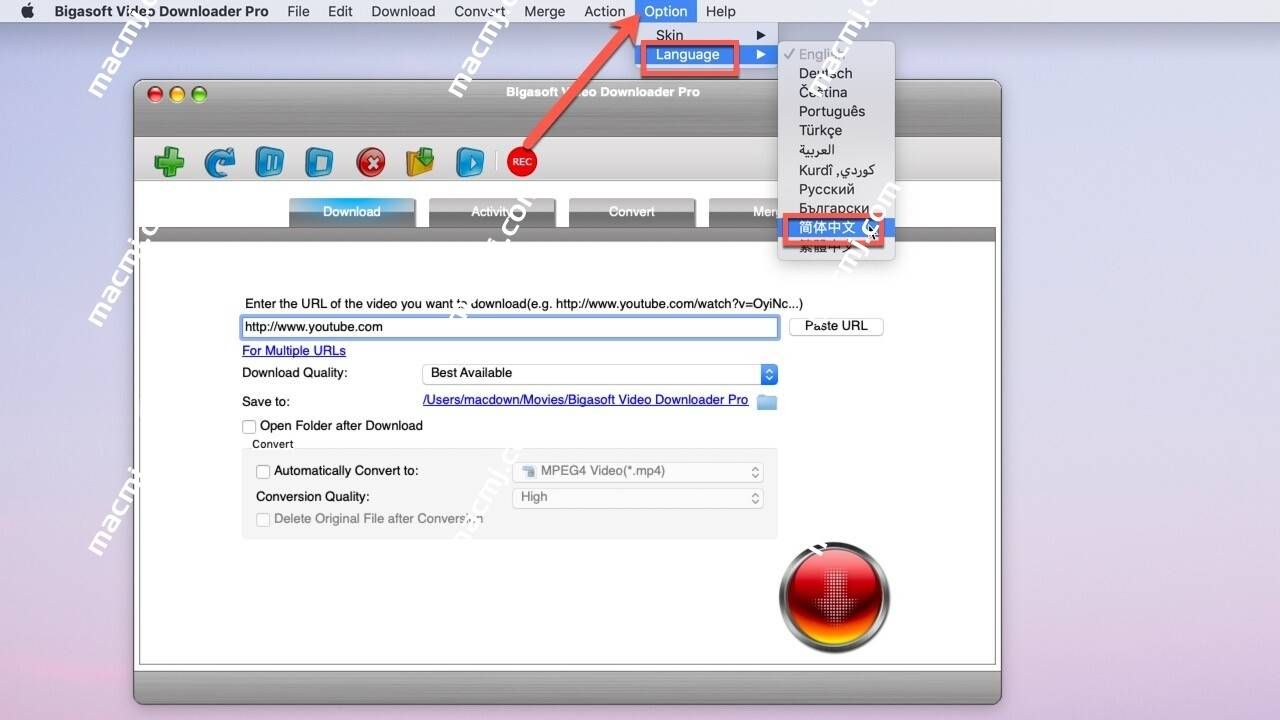The height and width of the screenshot is (720, 1280).
Task: Click the Open folder download-arrow toolbar icon
Action: coord(420,162)
